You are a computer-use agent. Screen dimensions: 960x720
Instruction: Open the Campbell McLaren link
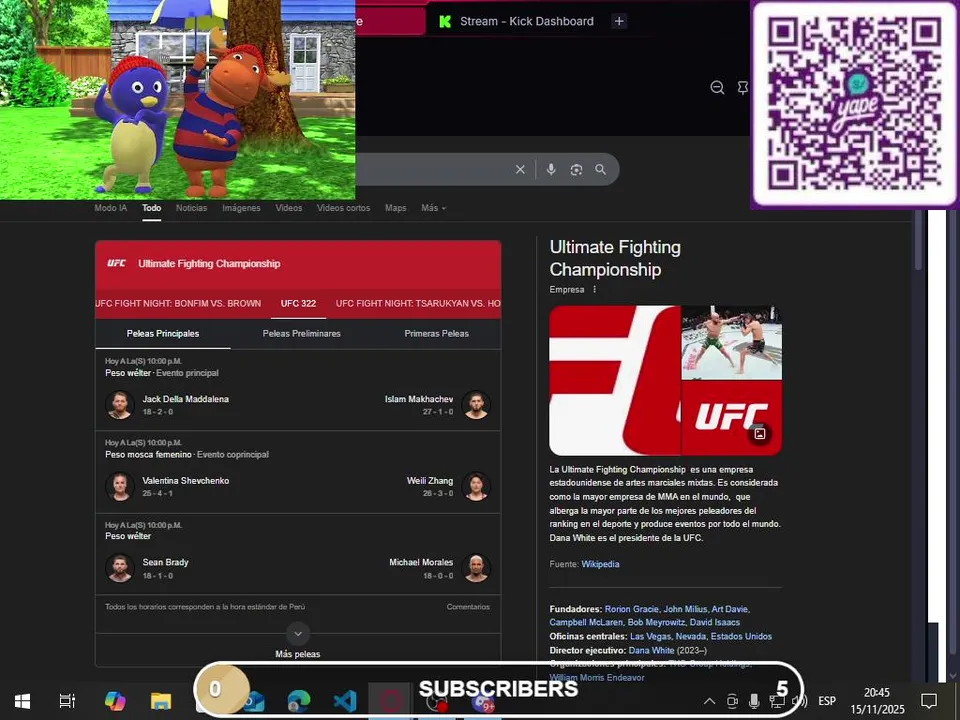(x=586, y=623)
